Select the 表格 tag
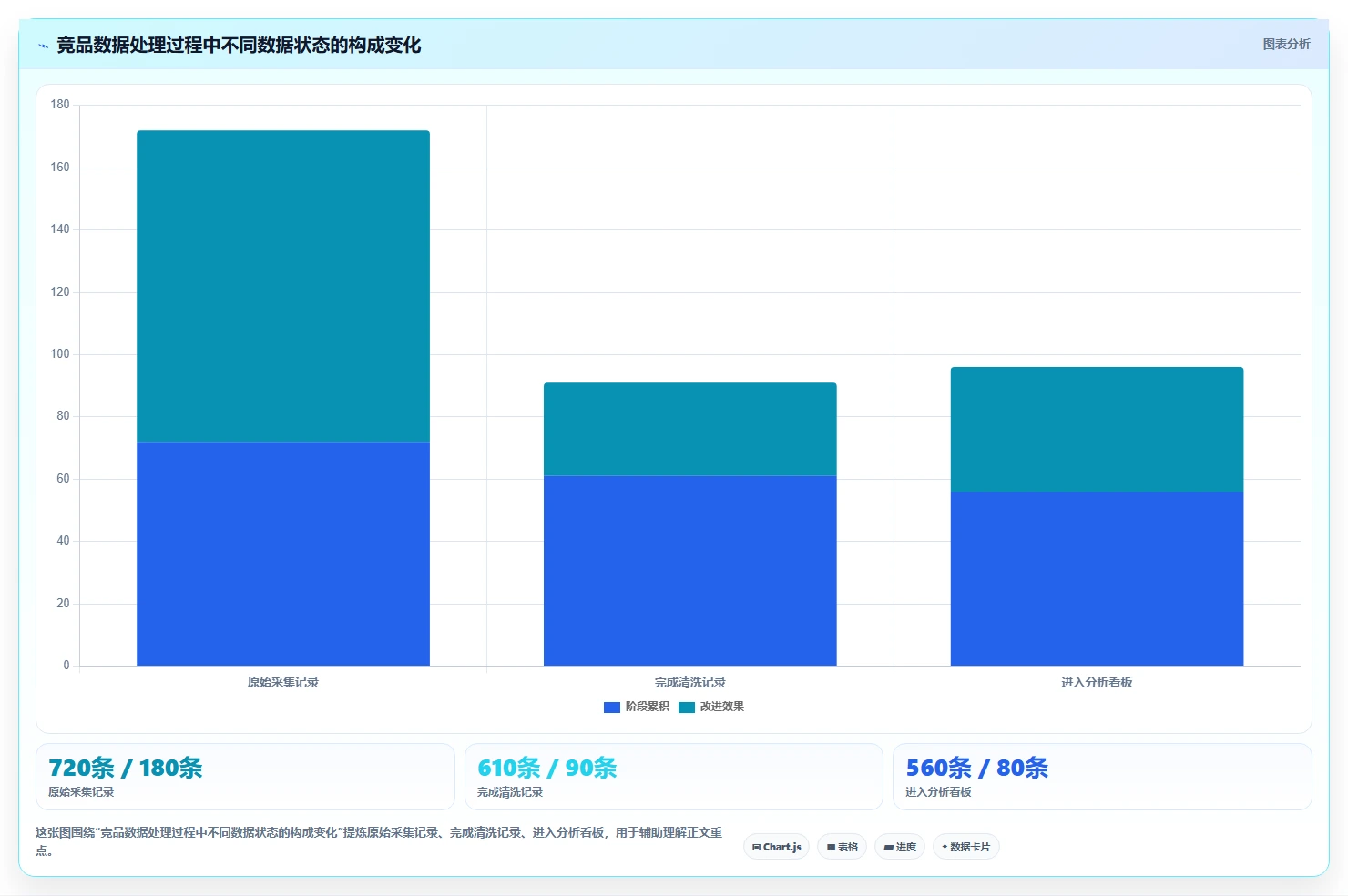 click(842, 847)
